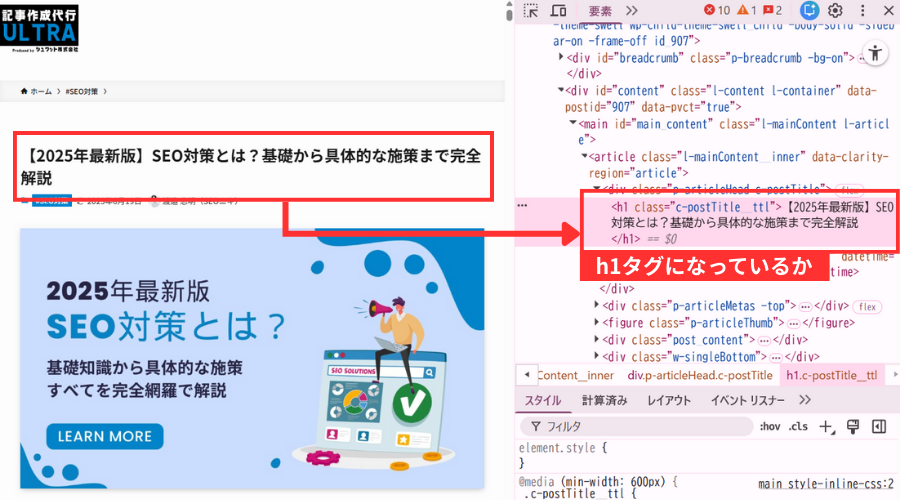Open the main_style-inline-css:2 source link
900x500 pixels.
pos(825,484)
